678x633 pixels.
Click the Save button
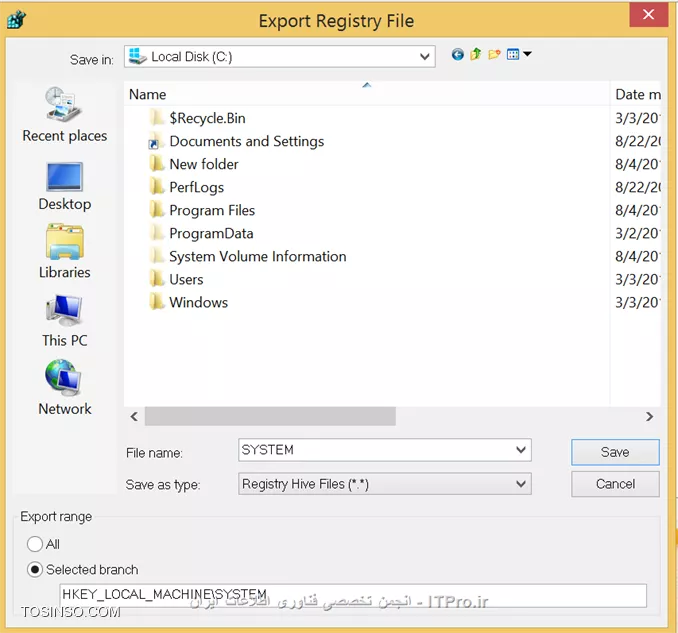click(615, 452)
